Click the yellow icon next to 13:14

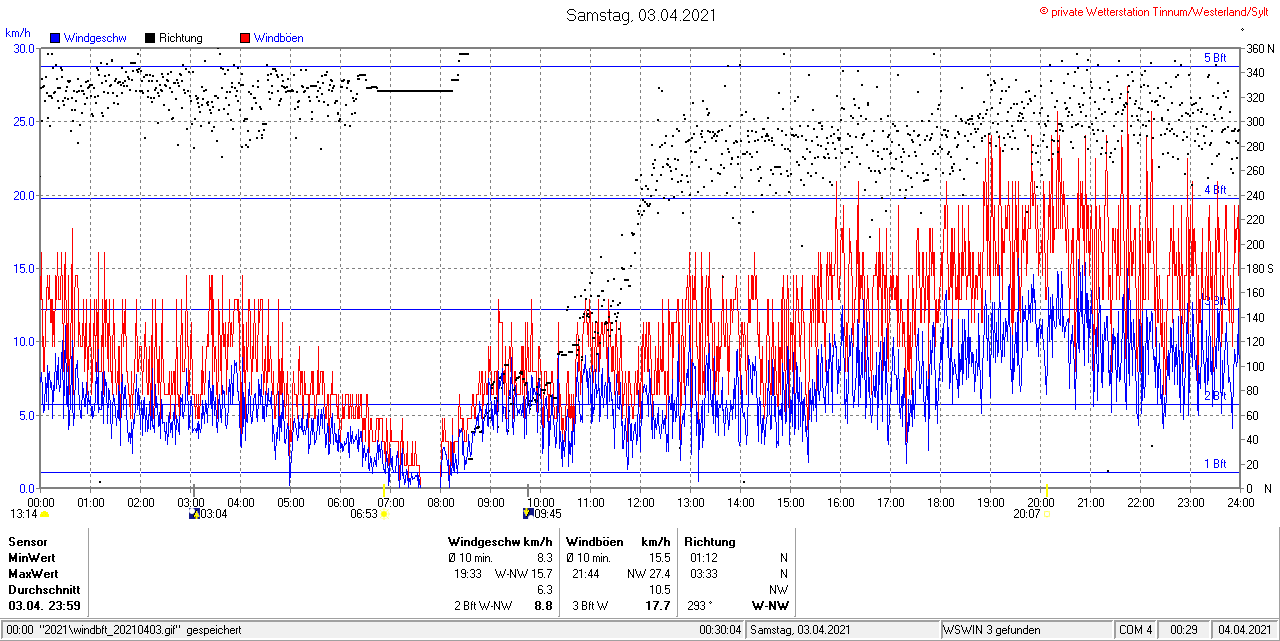pos(45,514)
